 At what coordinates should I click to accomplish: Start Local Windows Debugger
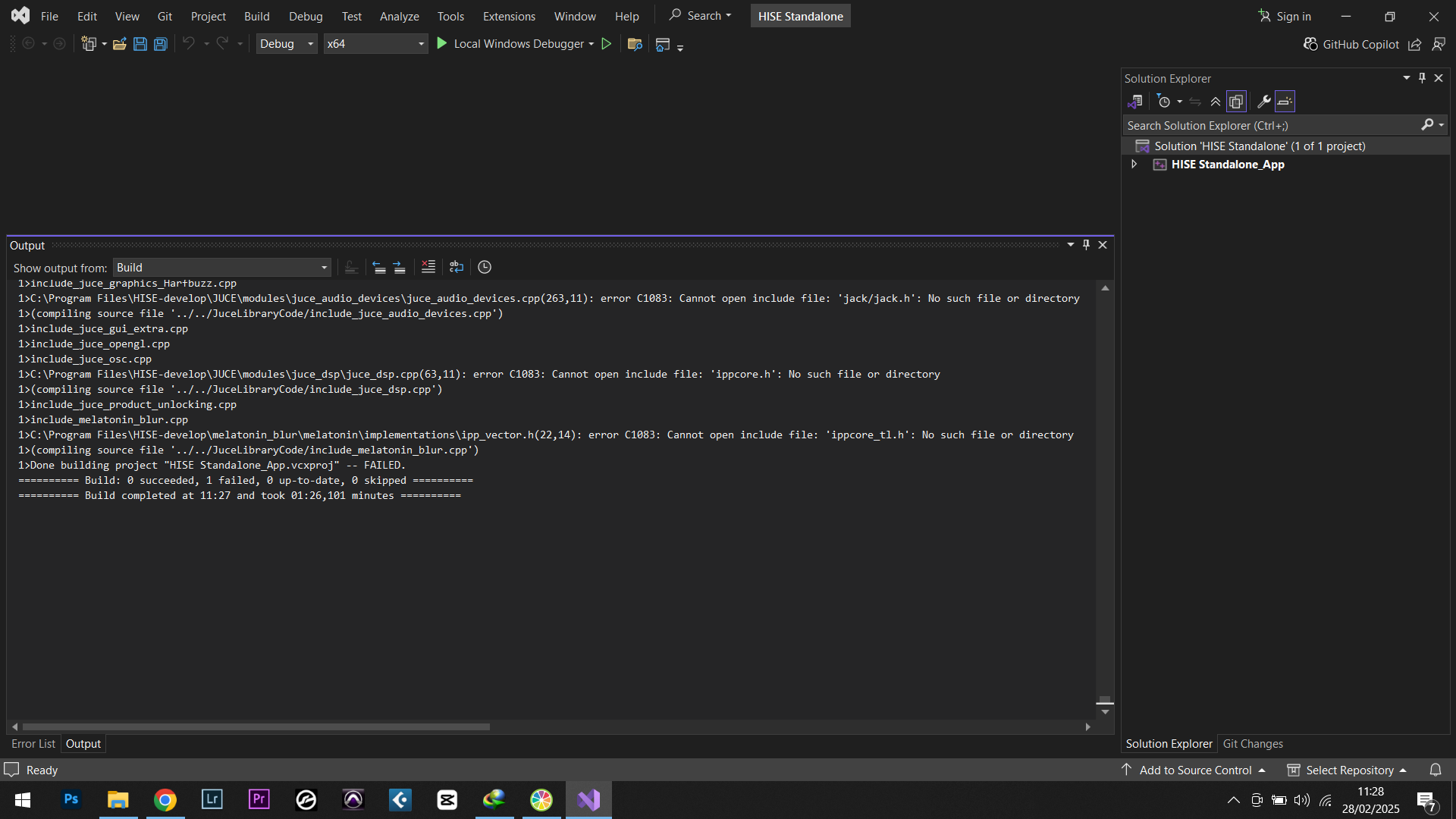(511, 44)
